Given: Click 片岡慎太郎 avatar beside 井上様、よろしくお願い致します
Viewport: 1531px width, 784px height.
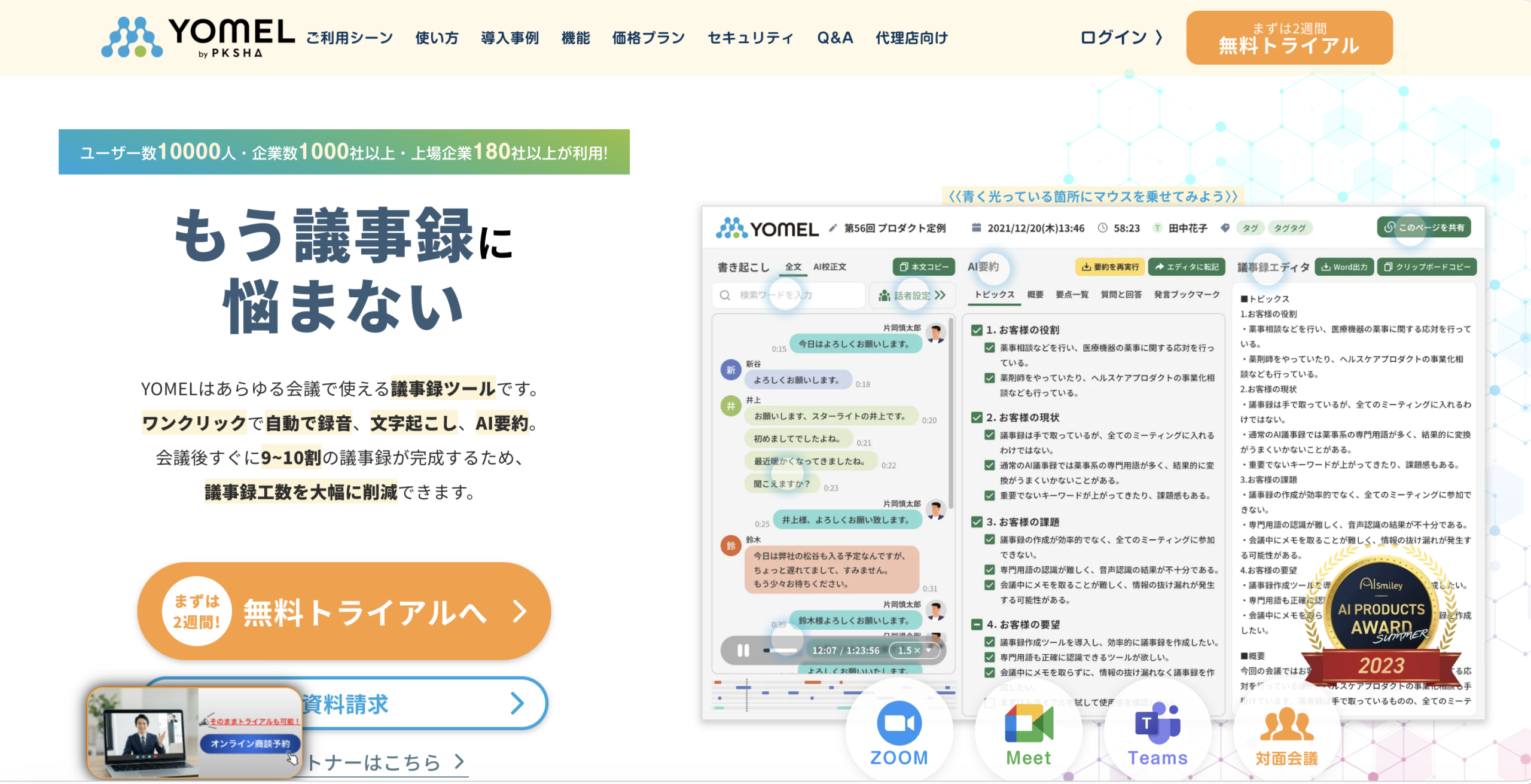Looking at the screenshot, I should tap(936, 510).
